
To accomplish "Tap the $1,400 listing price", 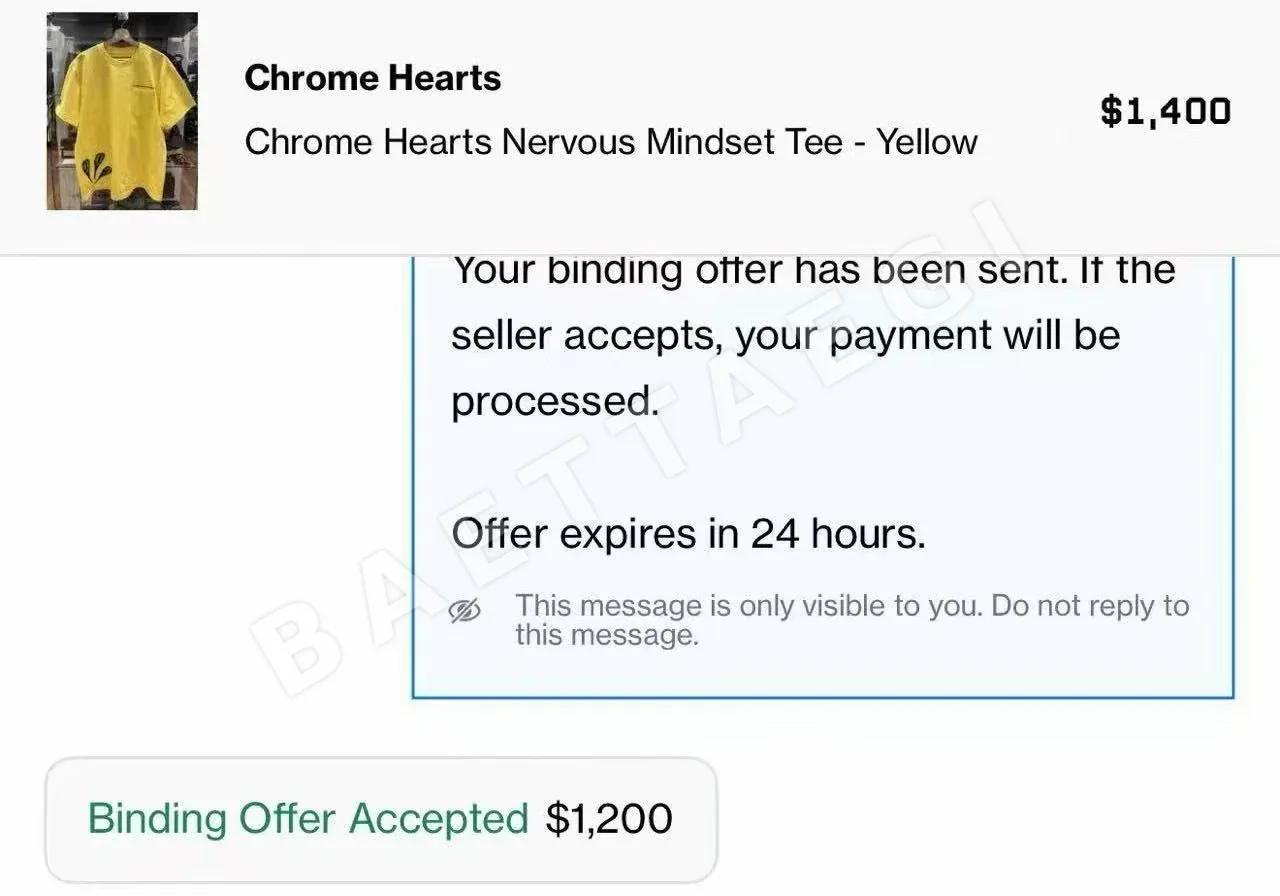I will tap(1166, 110).
